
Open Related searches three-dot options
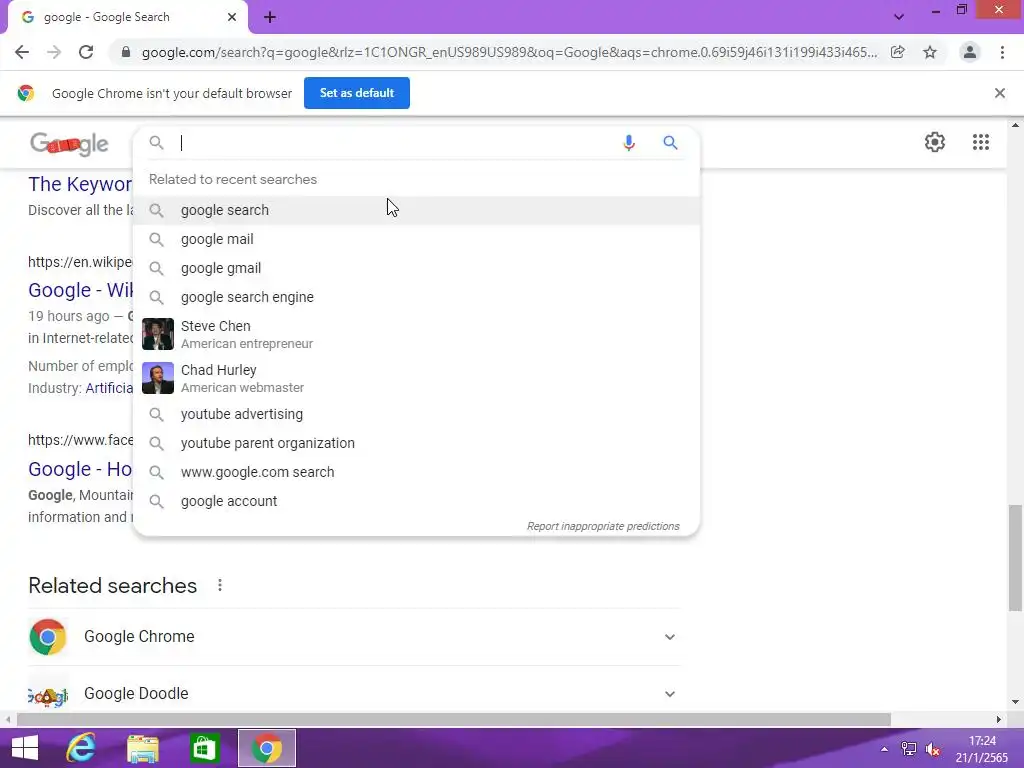[220, 585]
